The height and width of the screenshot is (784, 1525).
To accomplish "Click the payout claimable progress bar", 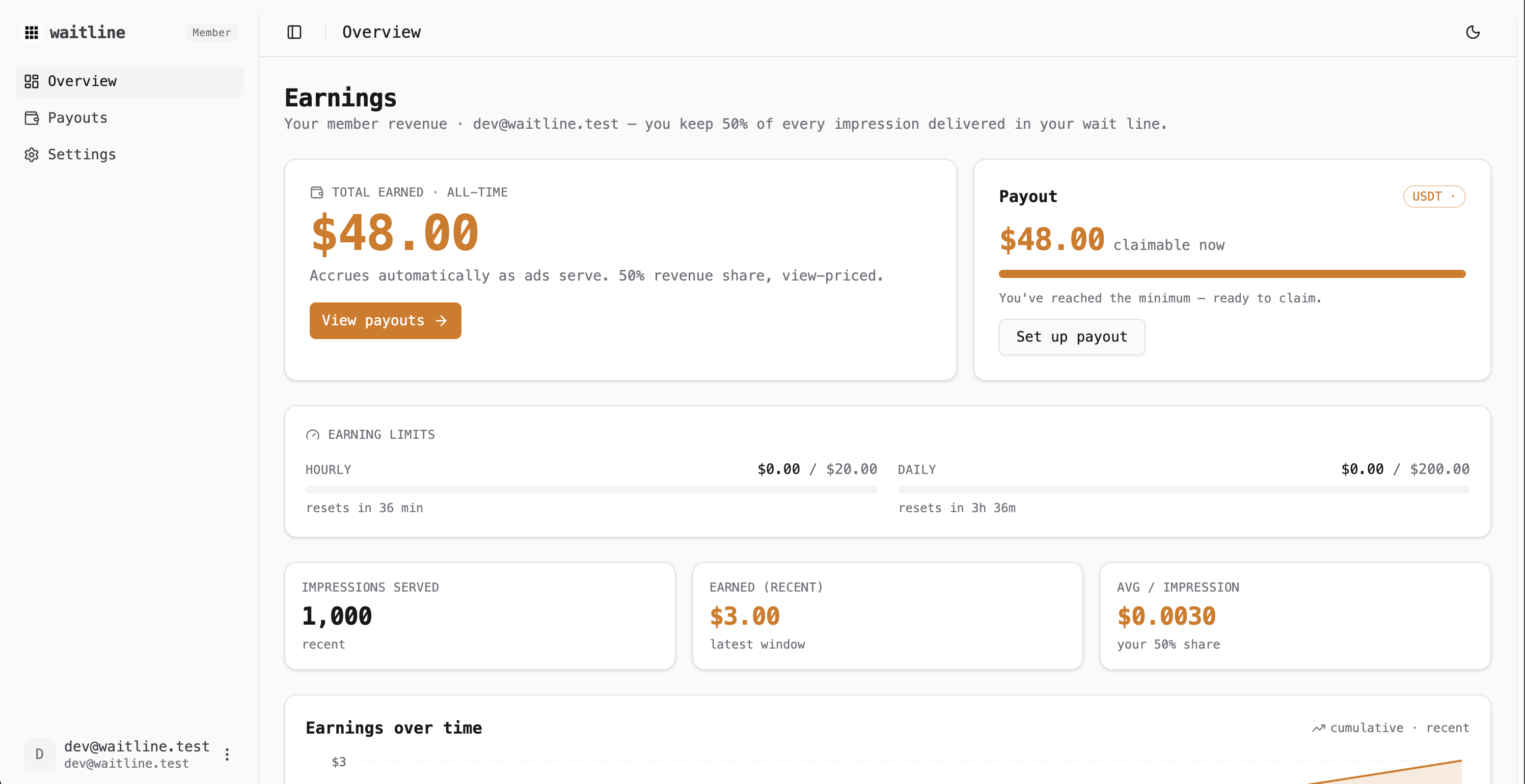I will 1232,274.
